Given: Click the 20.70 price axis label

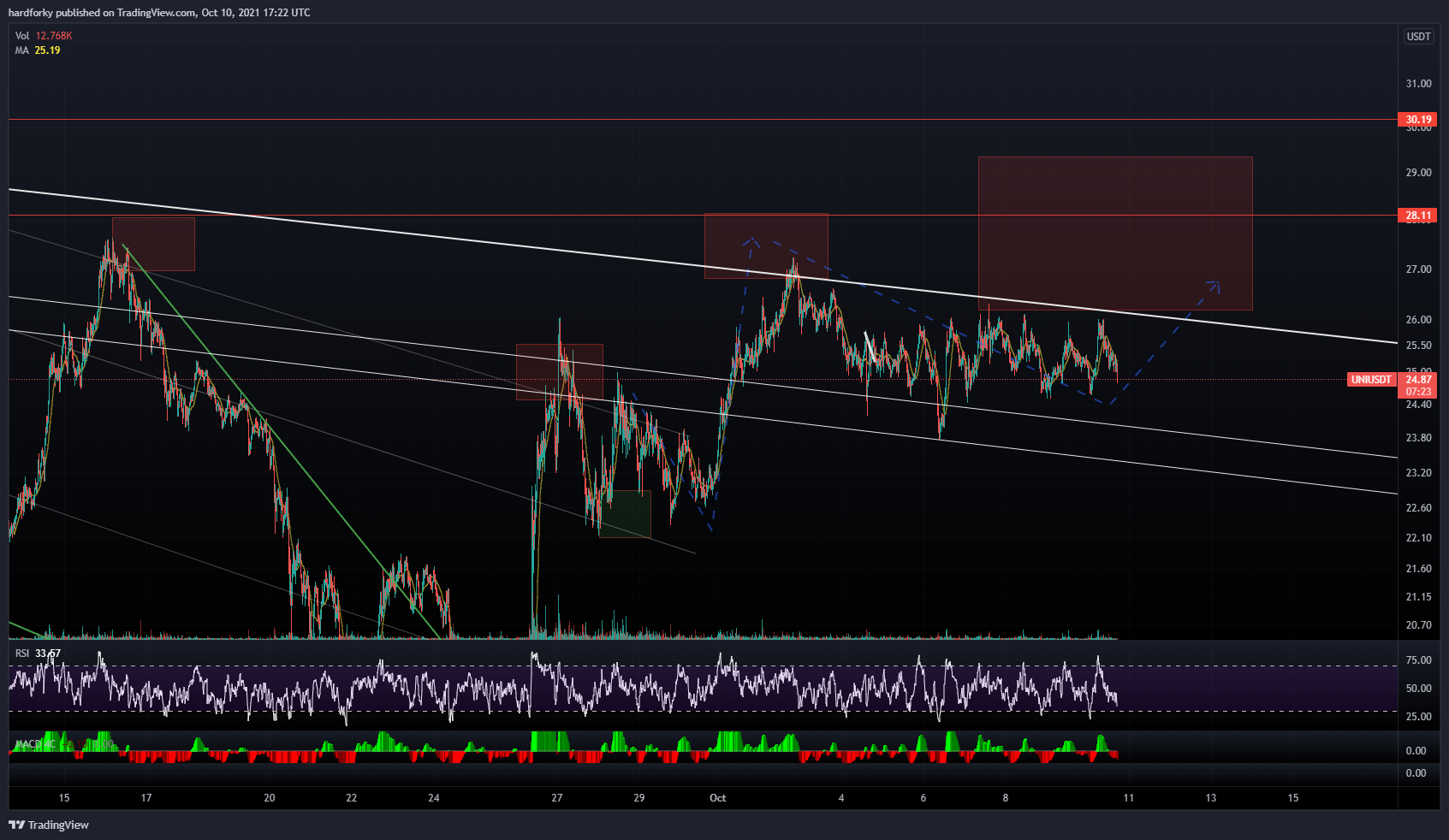Looking at the screenshot, I should point(1418,625).
